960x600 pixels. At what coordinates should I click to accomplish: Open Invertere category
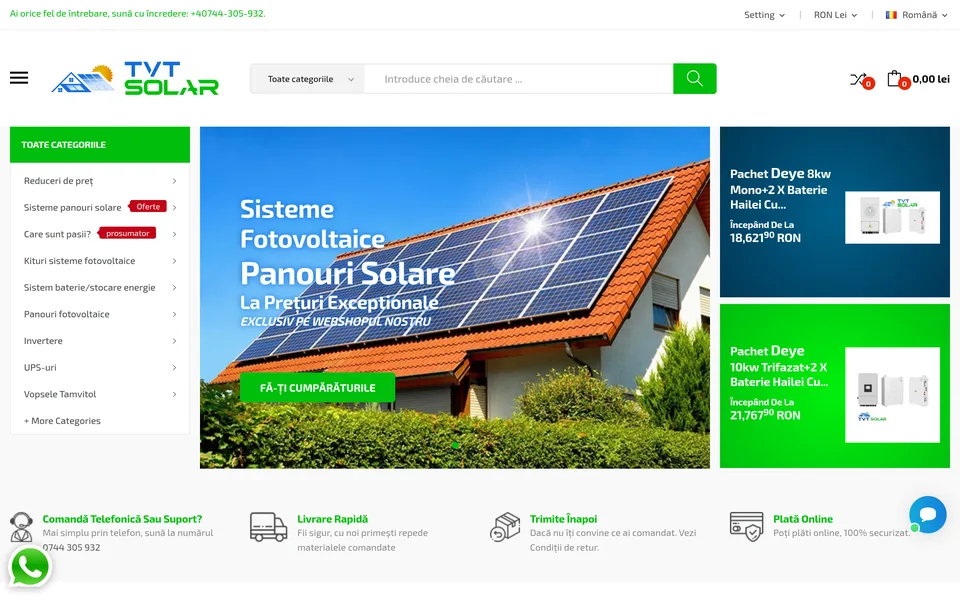pos(43,340)
